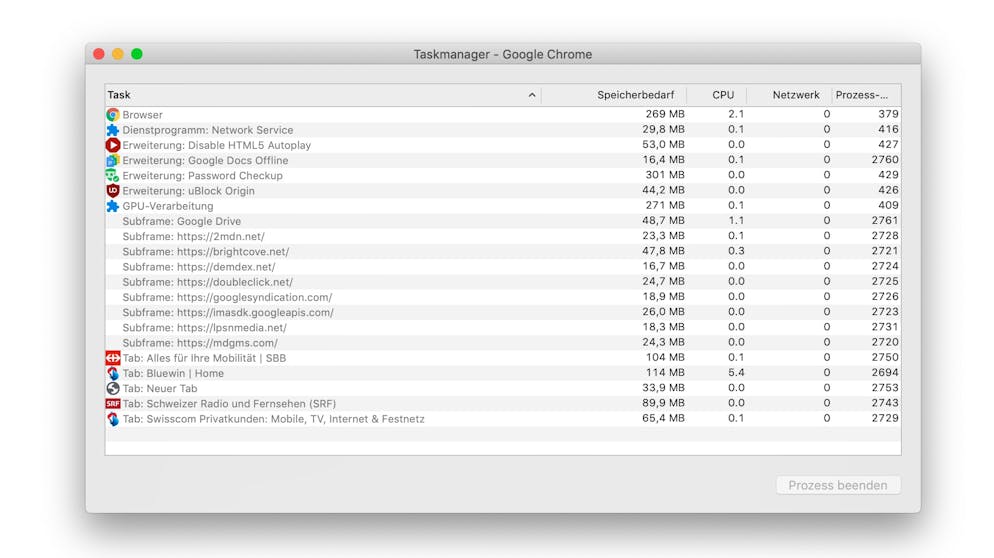The height and width of the screenshot is (558, 994).
Task: Click the 89,9 MB memory value
Action: [x=663, y=403]
